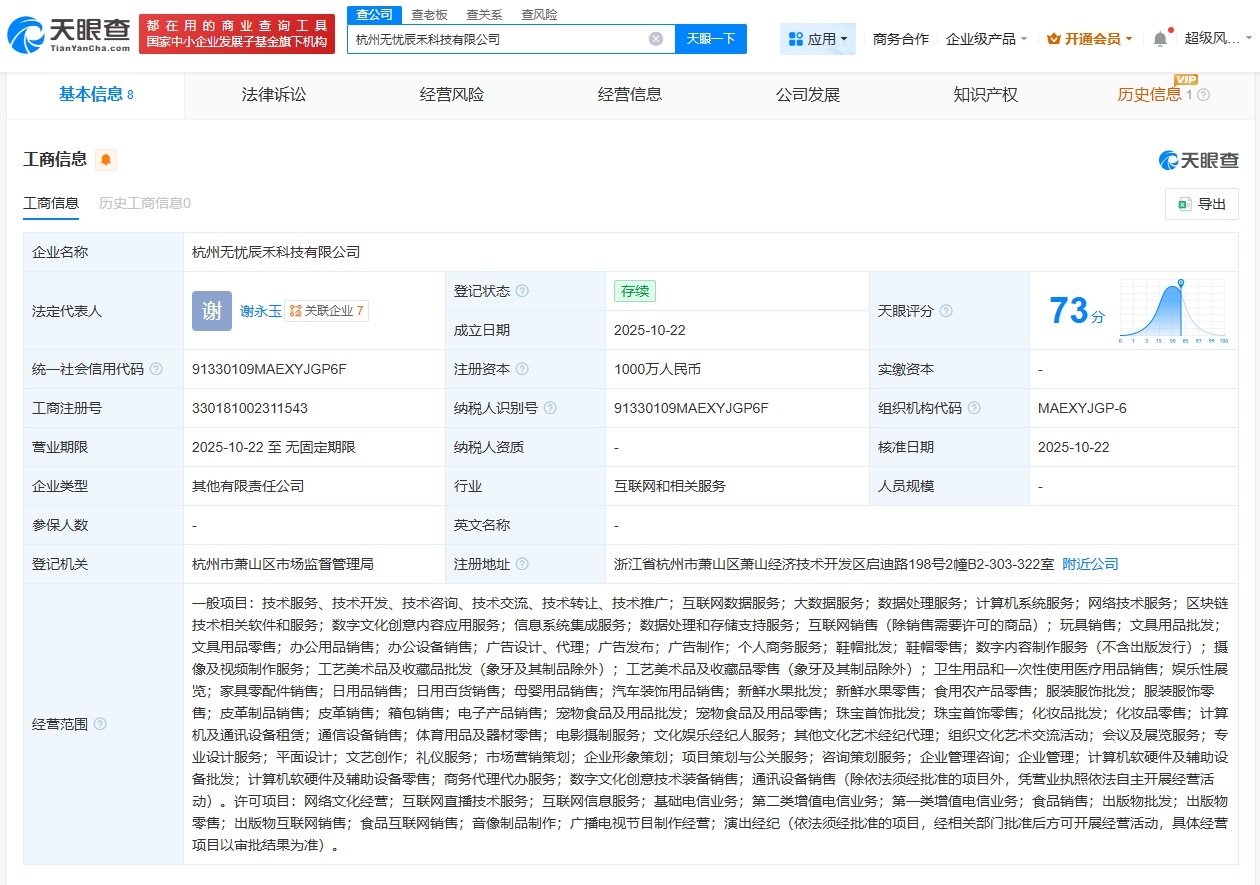Clear search box using the X icon
This screenshot has width=1260, height=885.
click(x=656, y=38)
